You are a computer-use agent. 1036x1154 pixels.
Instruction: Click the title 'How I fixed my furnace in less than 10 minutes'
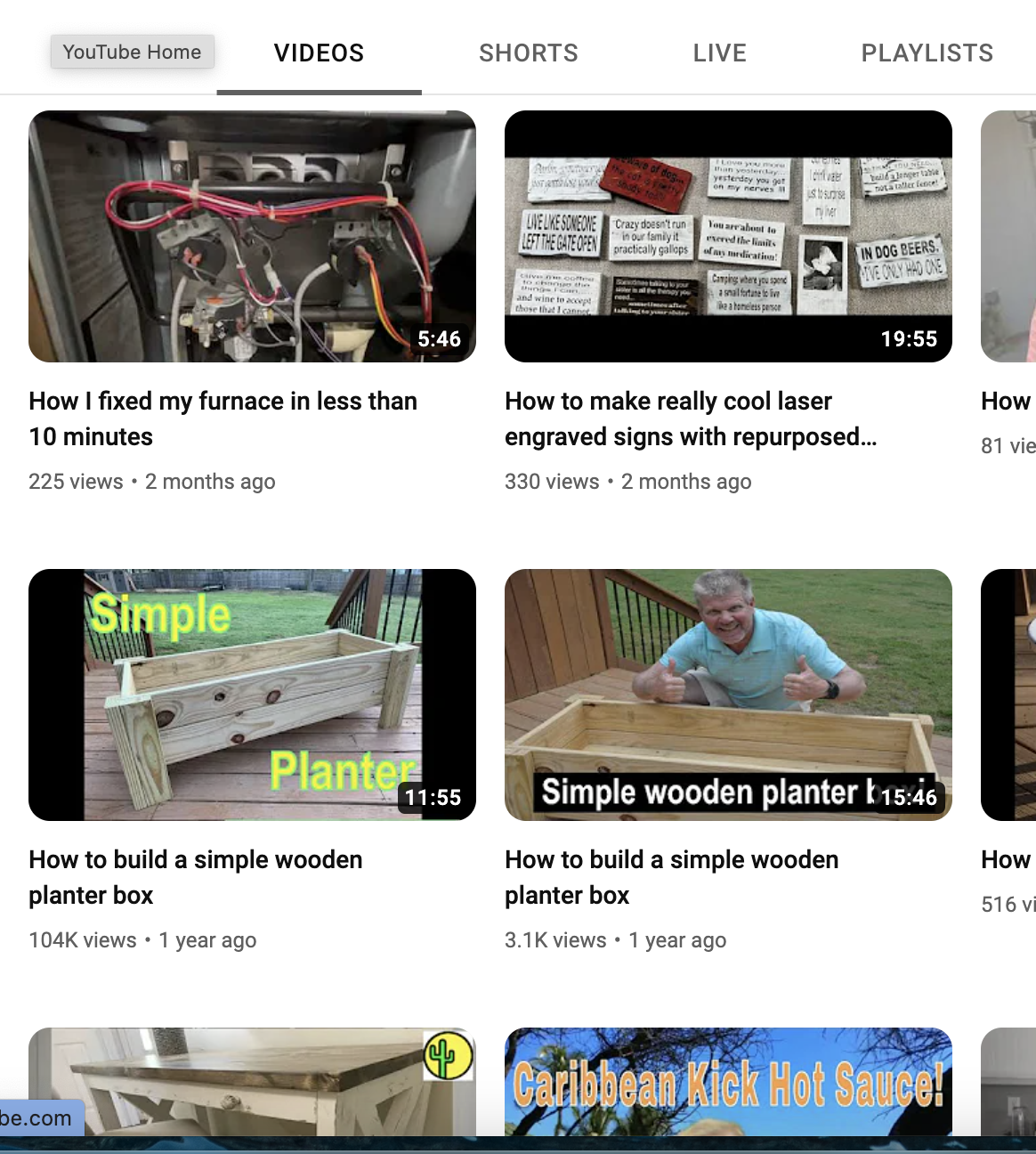223,419
